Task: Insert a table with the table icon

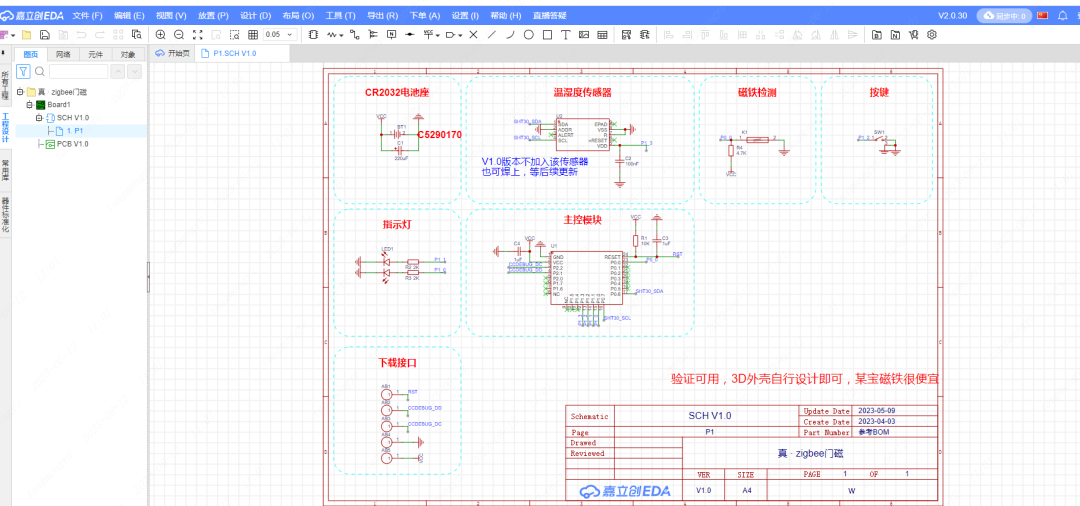Action: pos(602,34)
